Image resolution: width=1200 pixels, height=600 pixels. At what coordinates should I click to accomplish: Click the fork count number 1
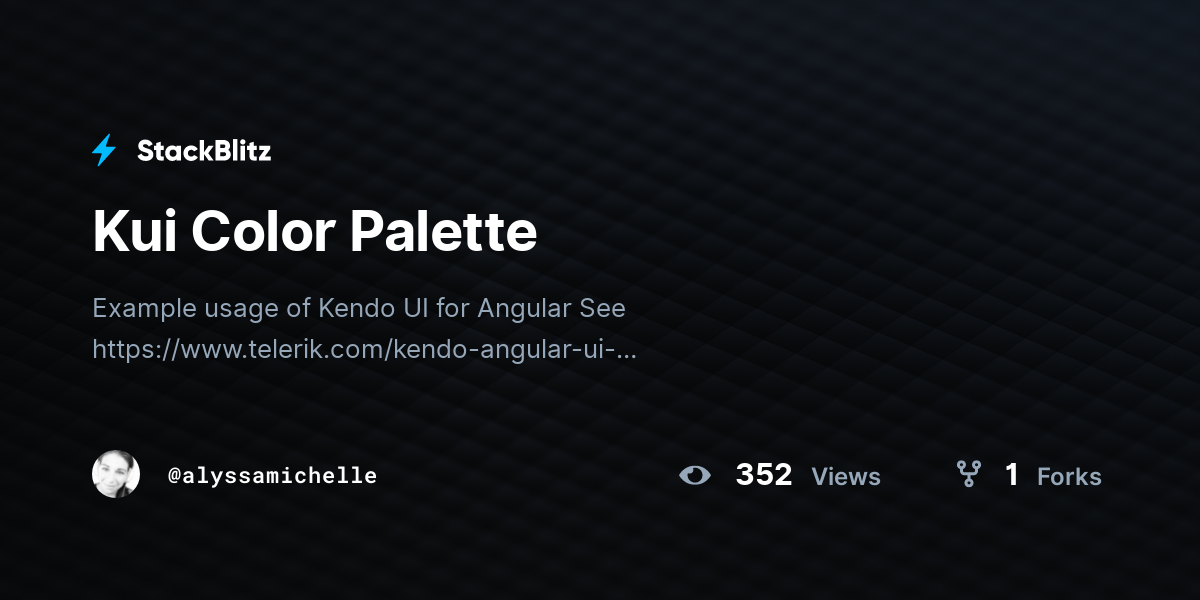[1012, 475]
